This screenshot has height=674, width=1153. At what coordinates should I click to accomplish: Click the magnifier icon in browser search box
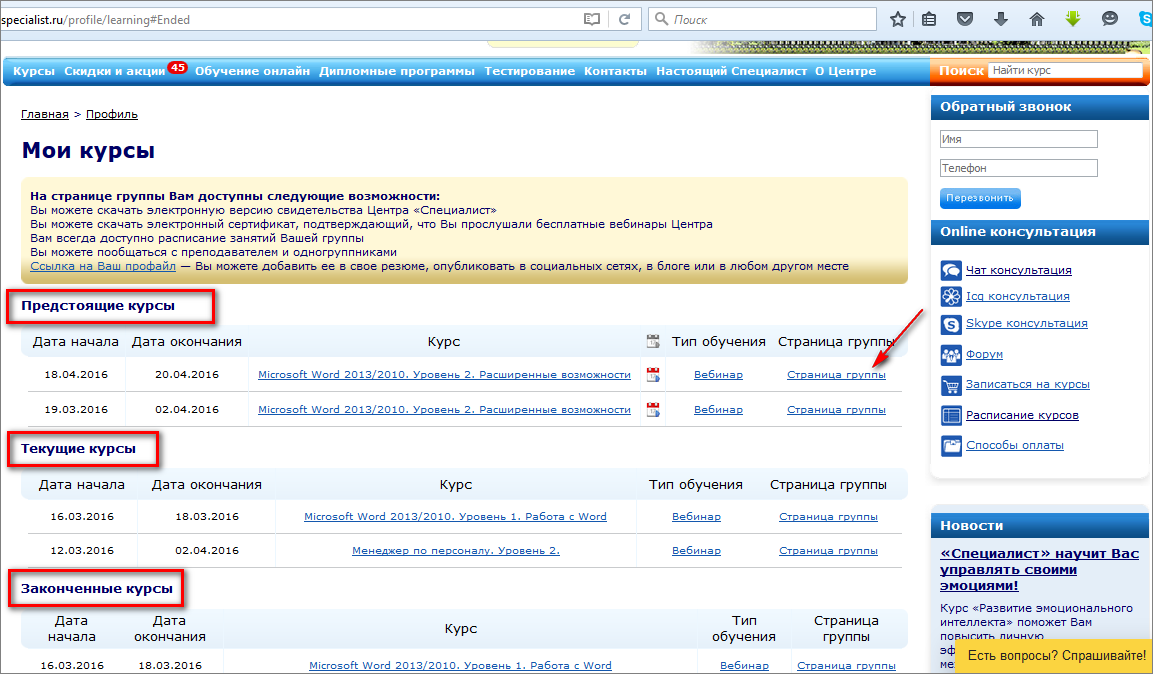coord(661,19)
